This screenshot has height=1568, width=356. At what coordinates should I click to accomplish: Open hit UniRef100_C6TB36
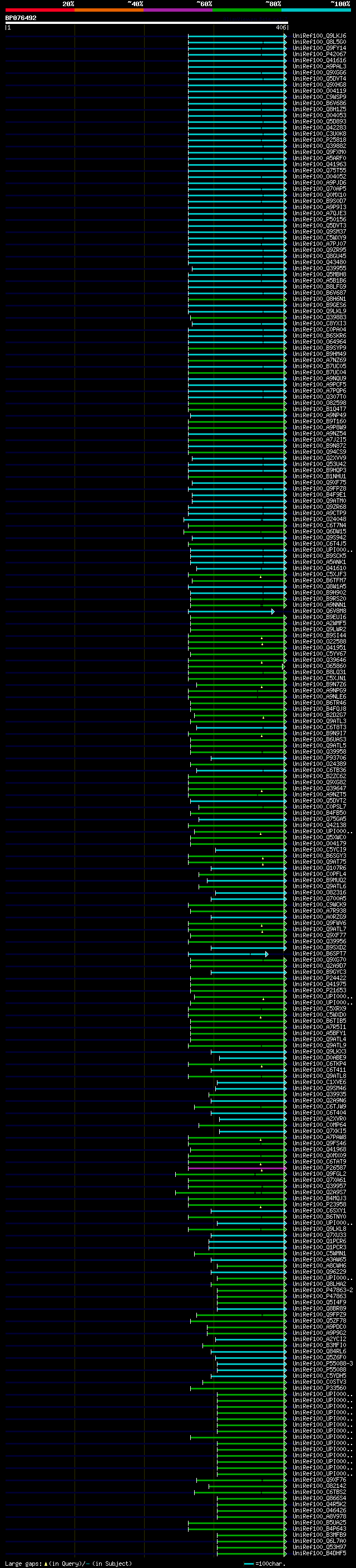[x=319, y=770]
